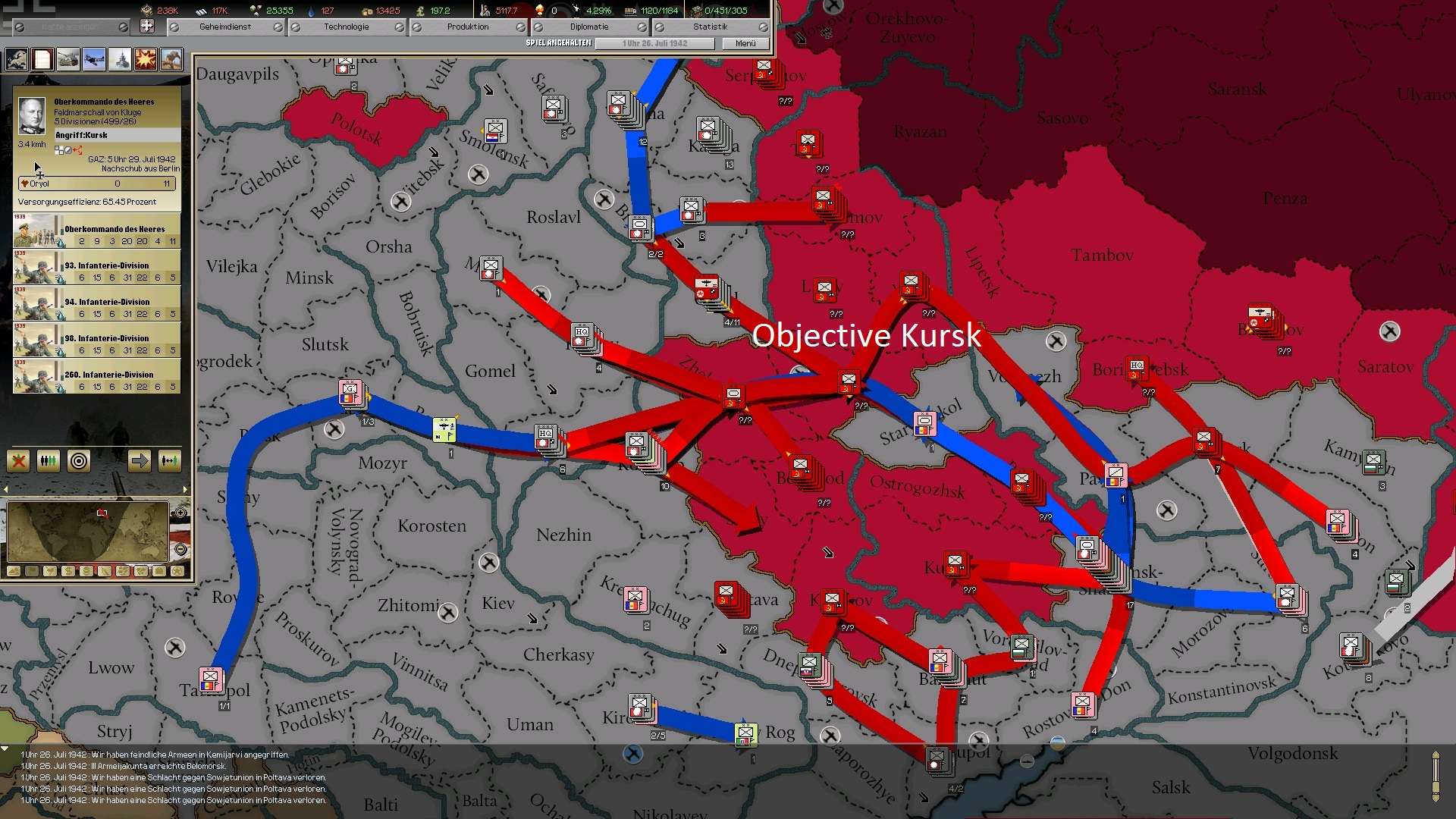The height and width of the screenshot is (819, 1456).
Task: Zoom in with the minimap plus button
Action: click(x=180, y=513)
